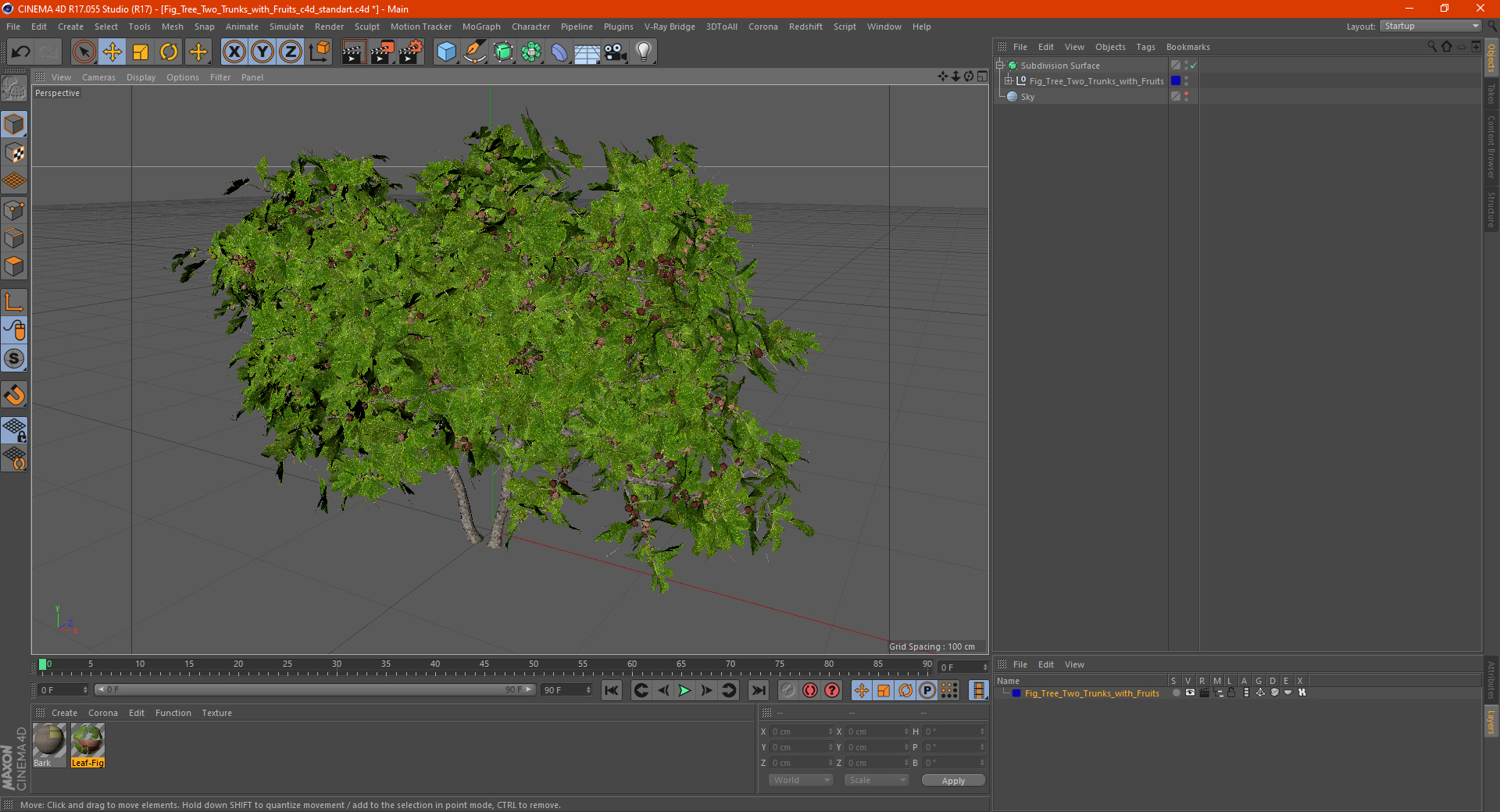The image size is (1500, 812).
Task: Play animation forward
Action: coord(684,690)
